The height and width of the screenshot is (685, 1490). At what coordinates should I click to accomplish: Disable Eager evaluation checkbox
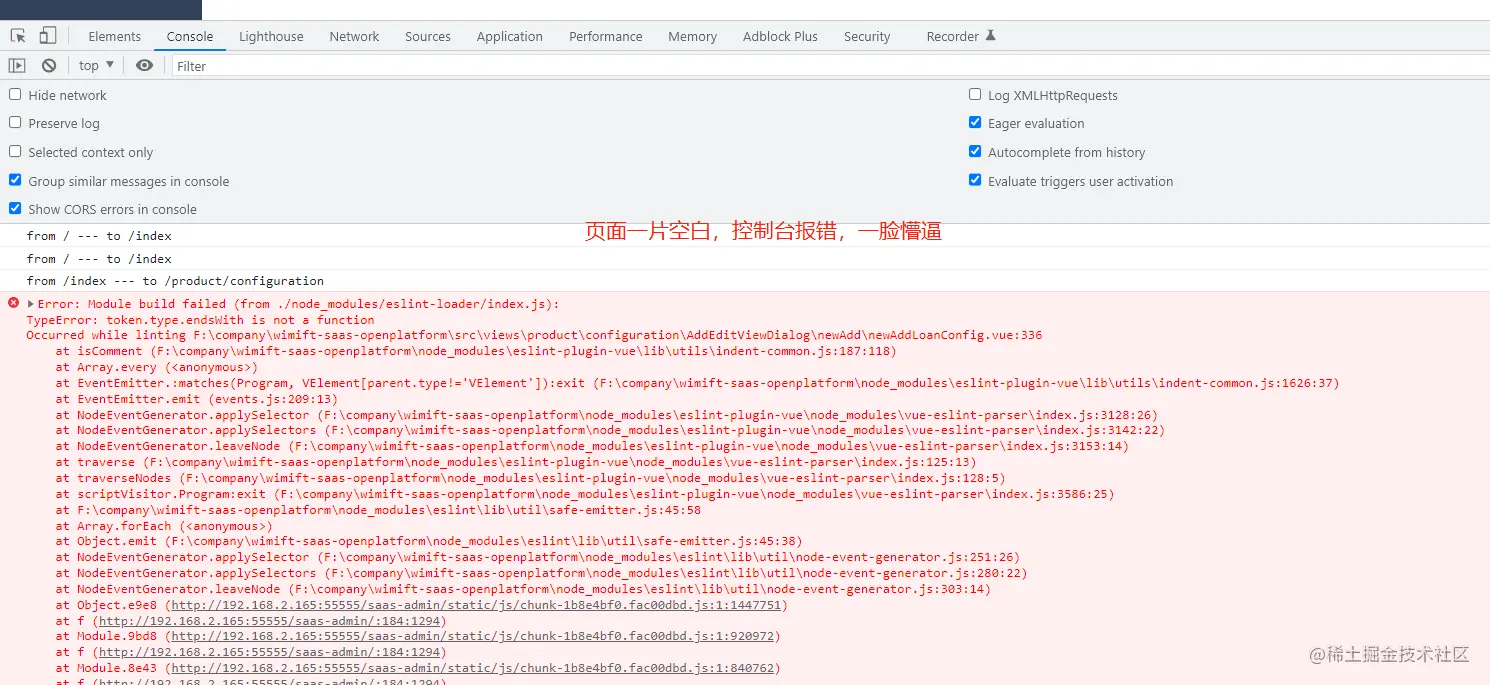point(975,122)
